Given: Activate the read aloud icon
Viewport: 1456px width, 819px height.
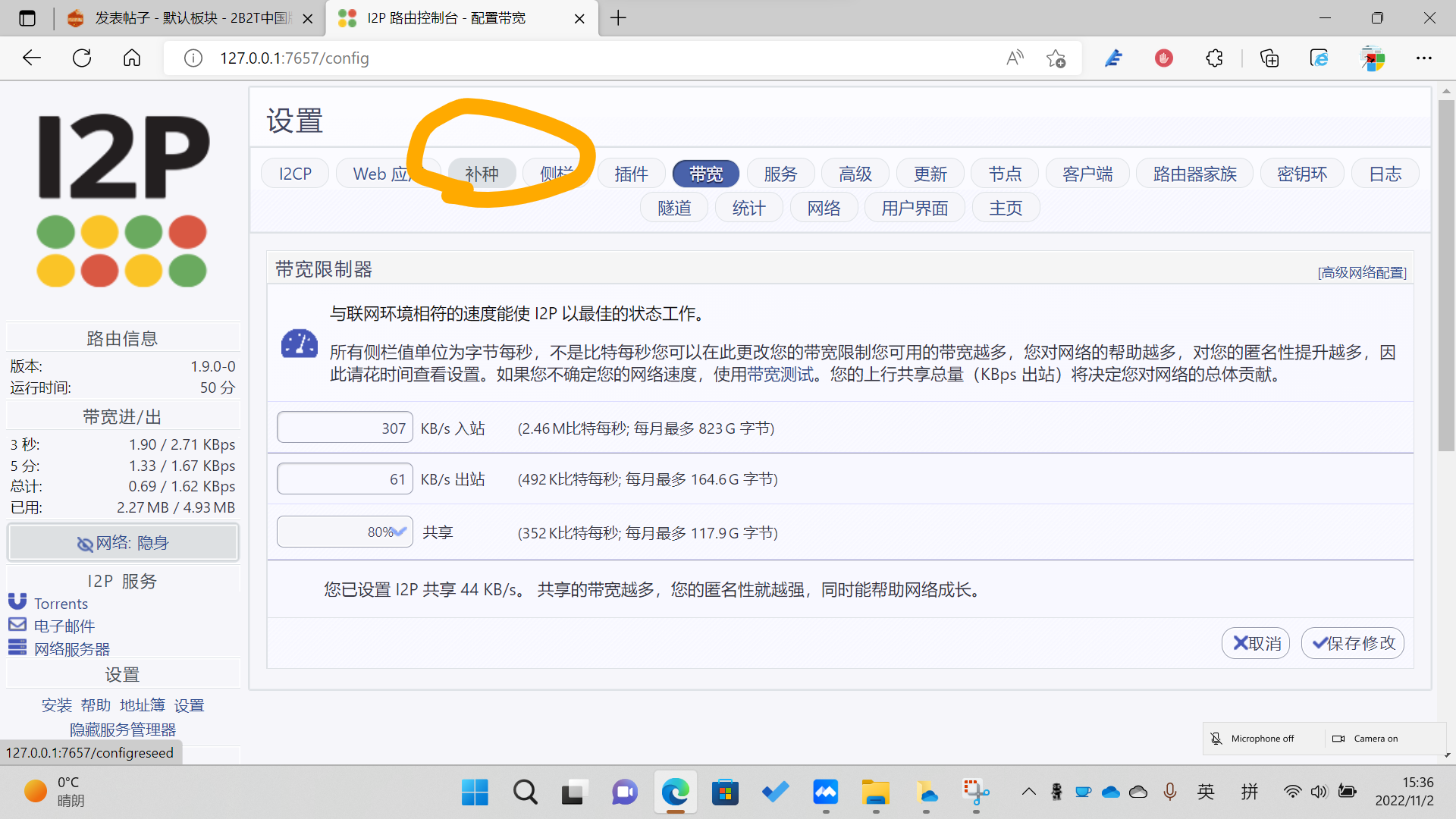Looking at the screenshot, I should pyautogui.click(x=1015, y=58).
